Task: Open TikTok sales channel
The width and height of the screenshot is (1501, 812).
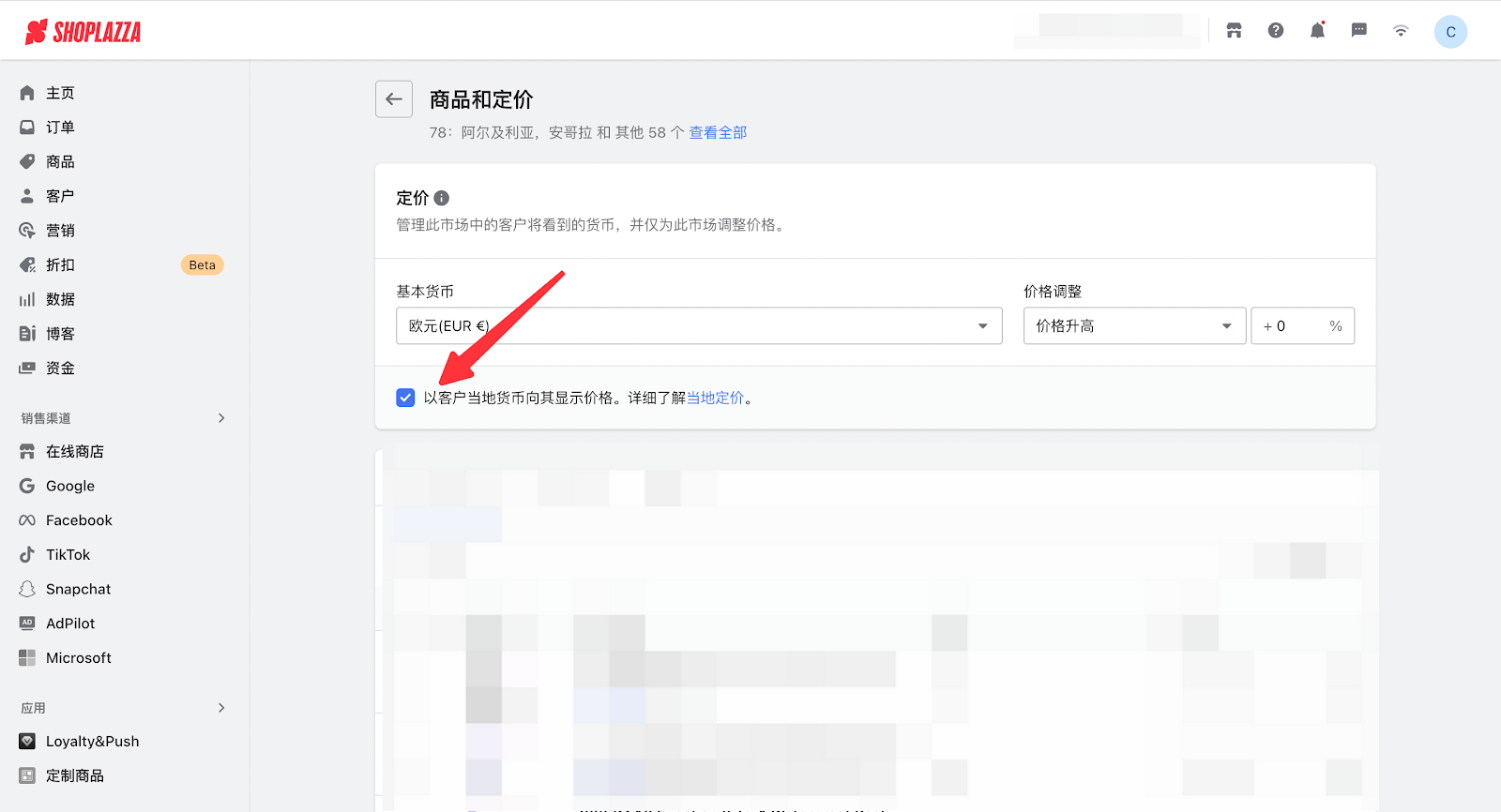Action: coord(68,555)
